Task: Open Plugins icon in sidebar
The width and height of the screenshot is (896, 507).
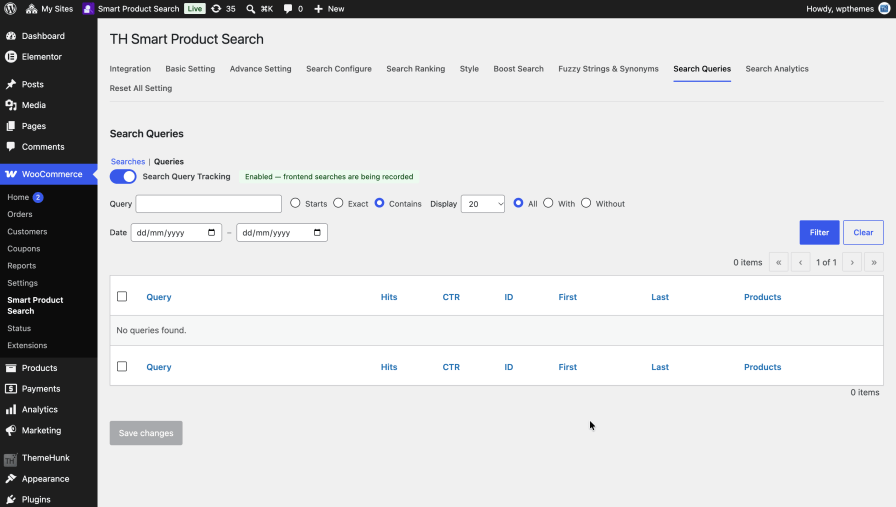Action: tap(11, 500)
